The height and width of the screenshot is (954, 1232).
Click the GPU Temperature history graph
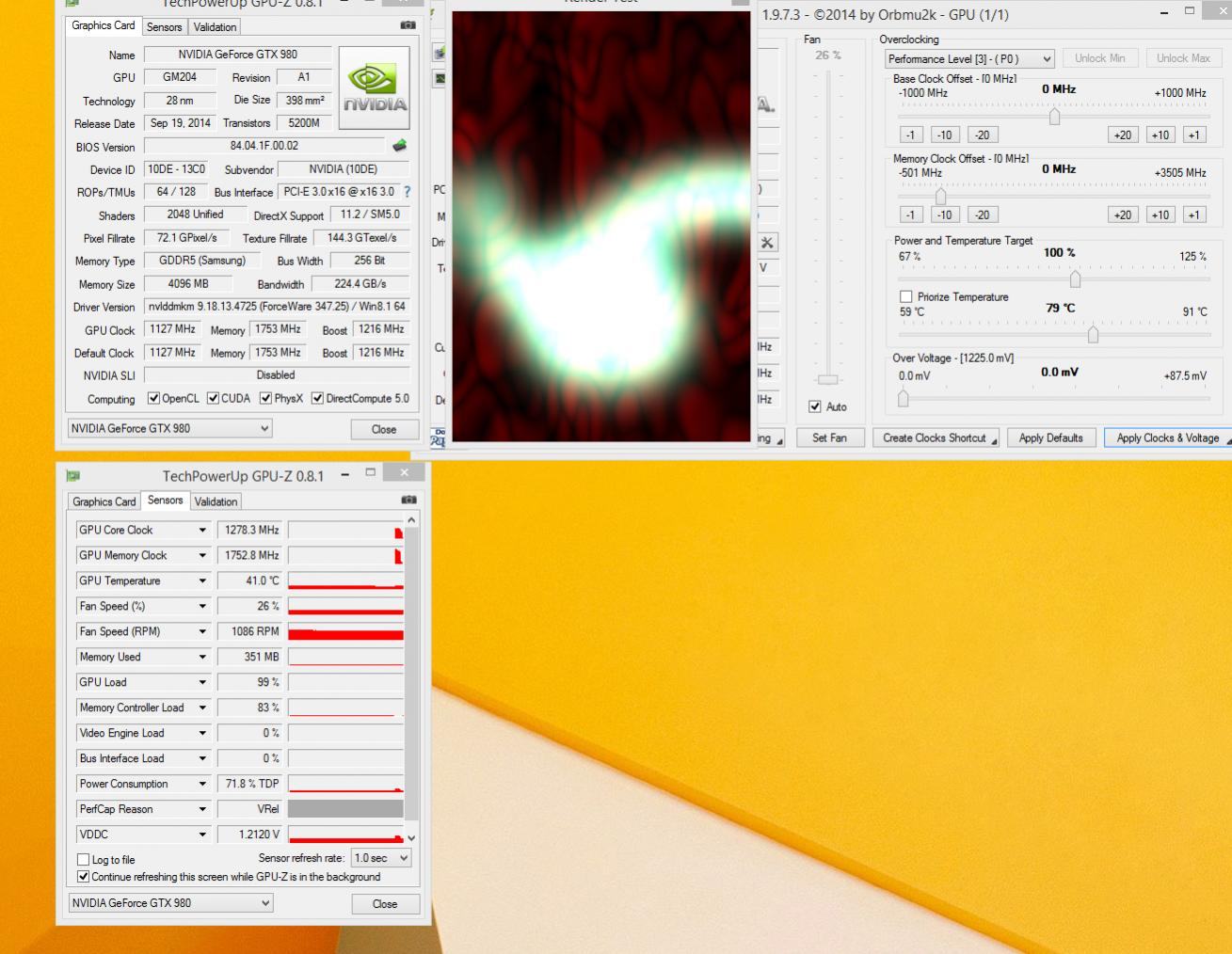(345, 581)
